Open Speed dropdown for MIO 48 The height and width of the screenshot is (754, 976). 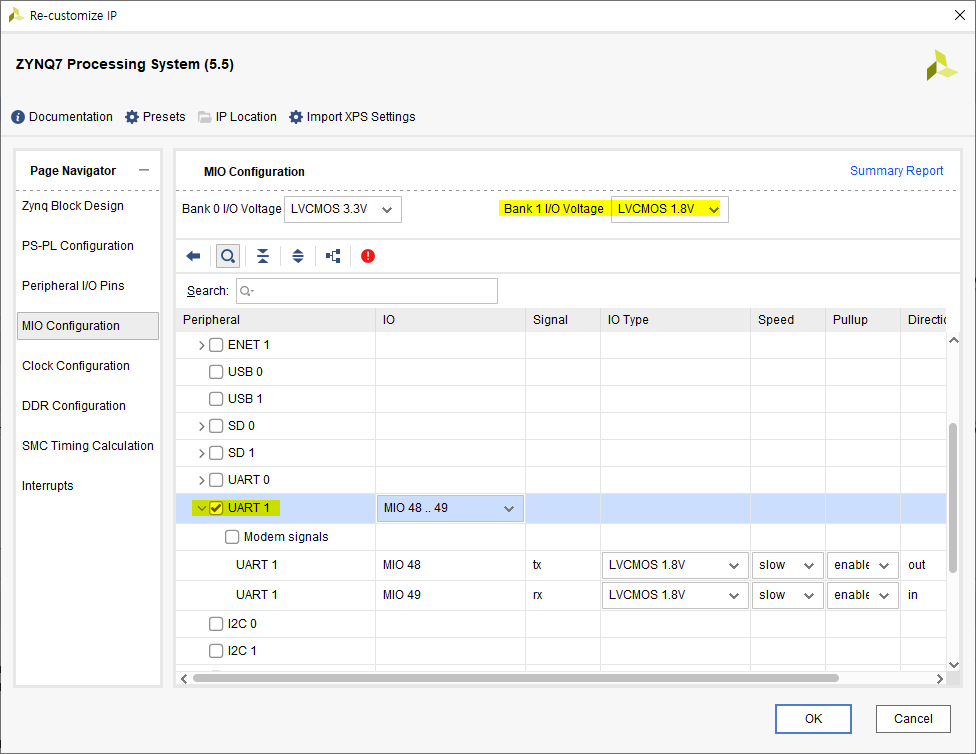click(787, 565)
